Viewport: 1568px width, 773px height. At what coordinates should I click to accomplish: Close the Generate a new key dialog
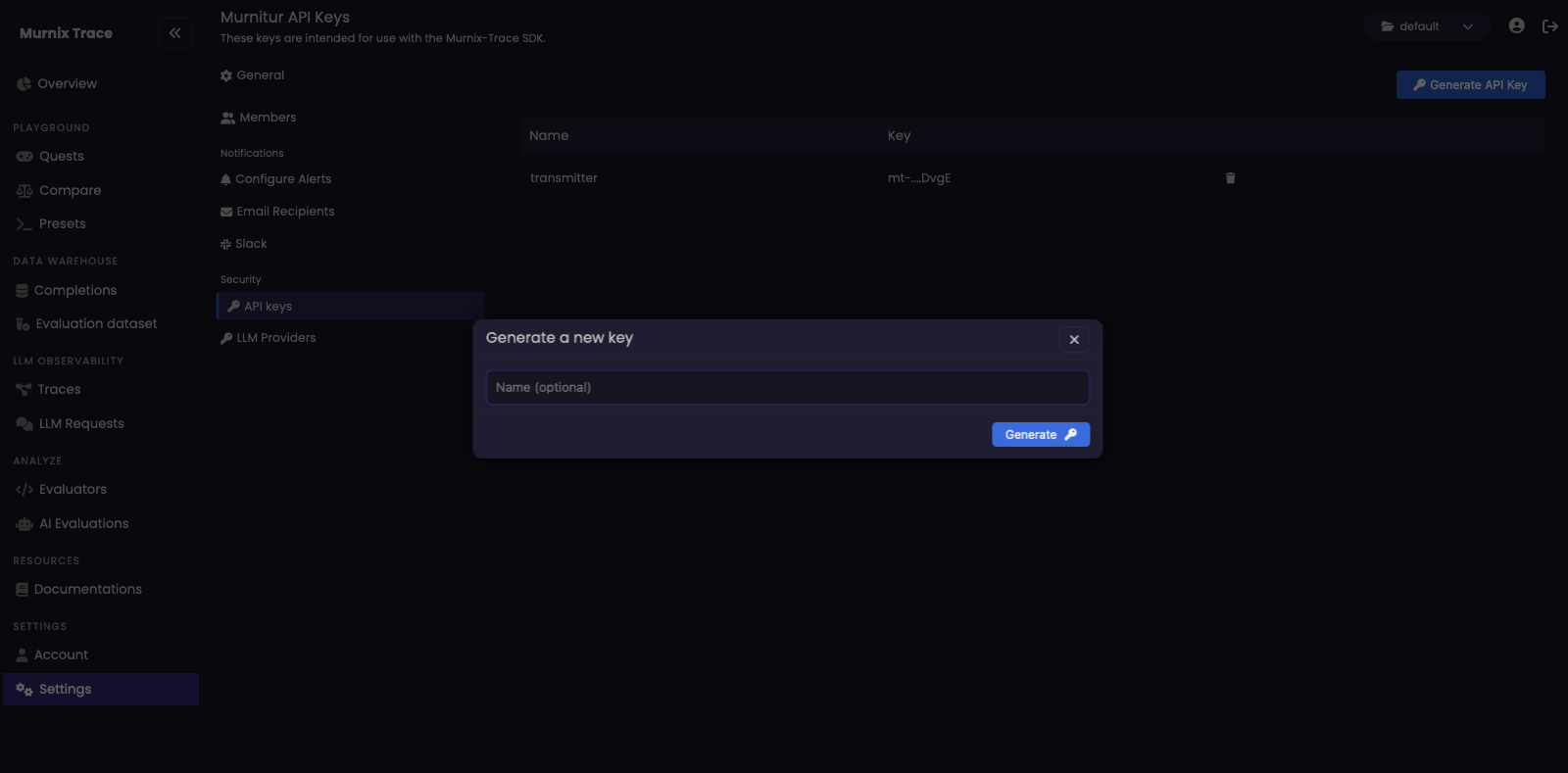tap(1074, 340)
